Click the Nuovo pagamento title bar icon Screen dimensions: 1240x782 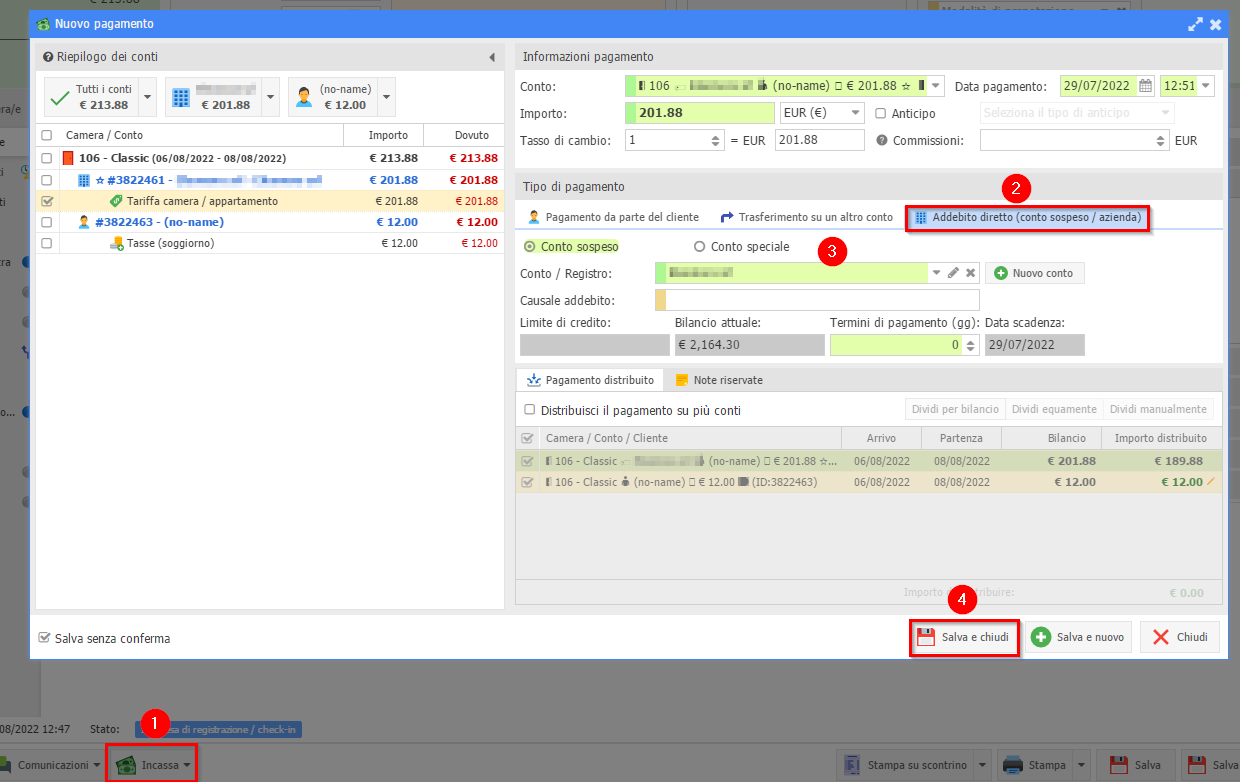(42, 23)
